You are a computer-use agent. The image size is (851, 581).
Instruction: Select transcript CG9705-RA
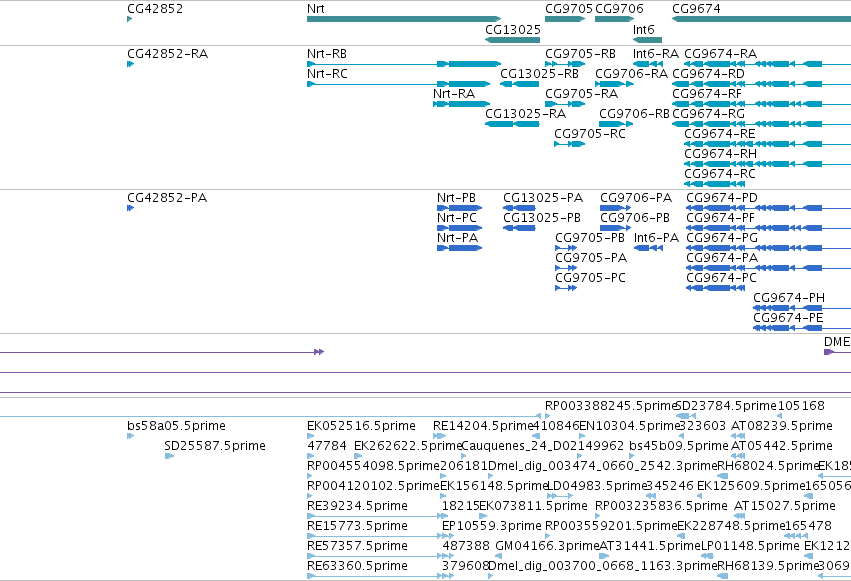(x=565, y=104)
